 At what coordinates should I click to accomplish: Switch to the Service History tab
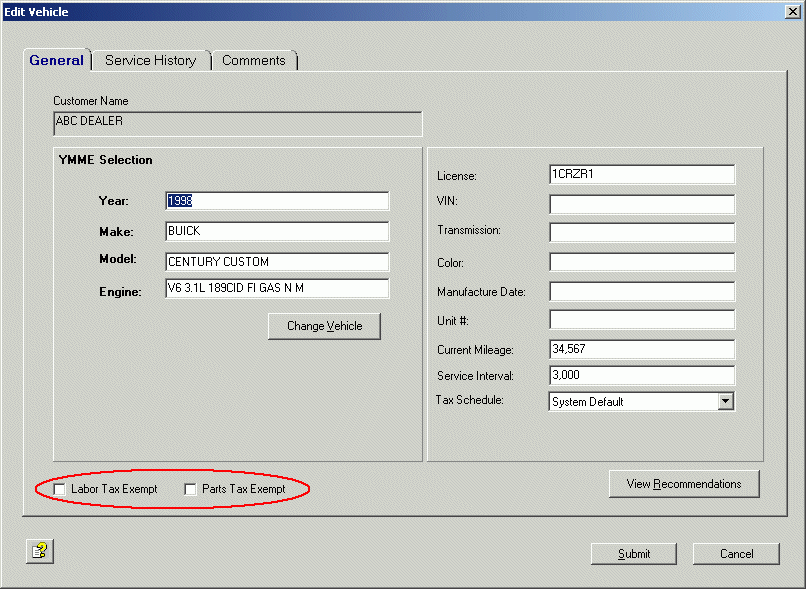[x=150, y=61]
